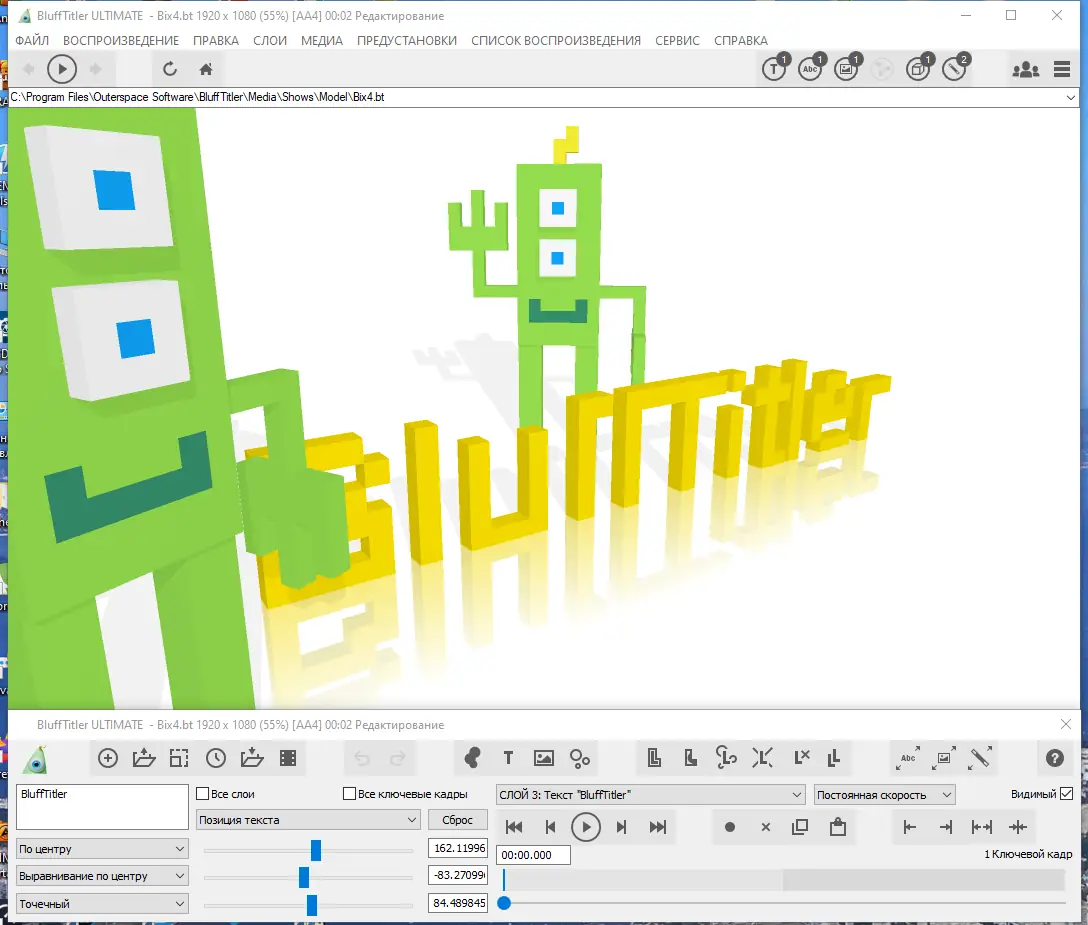Image resolution: width=1088 pixels, height=925 pixels.
Task: Jump to first keyframe with rewind icon
Action: click(514, 827)
